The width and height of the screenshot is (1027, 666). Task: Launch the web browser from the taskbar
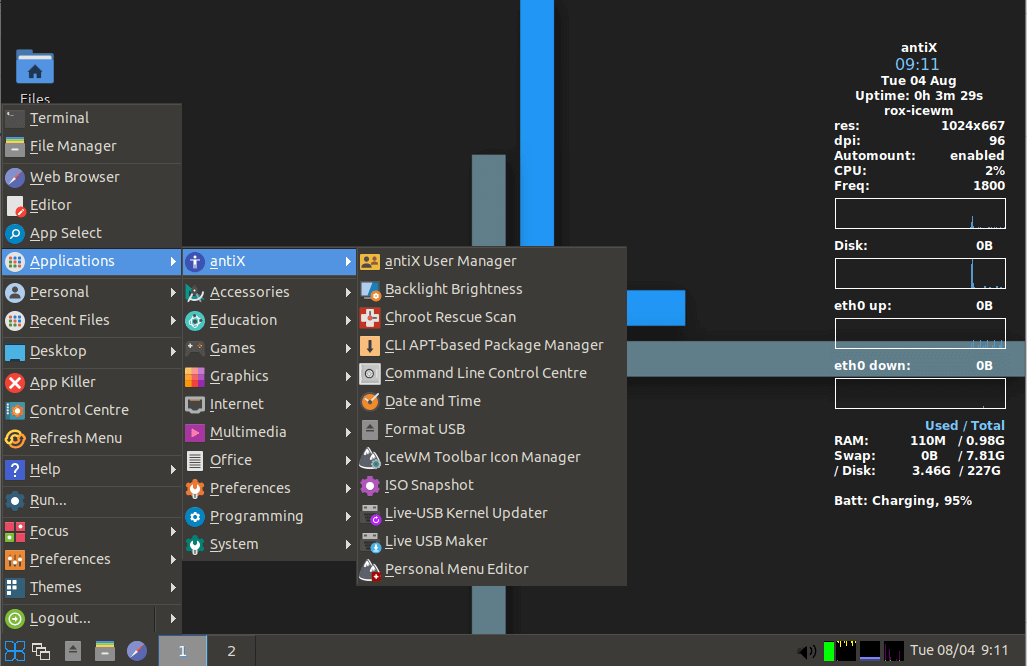coord(135,650)
